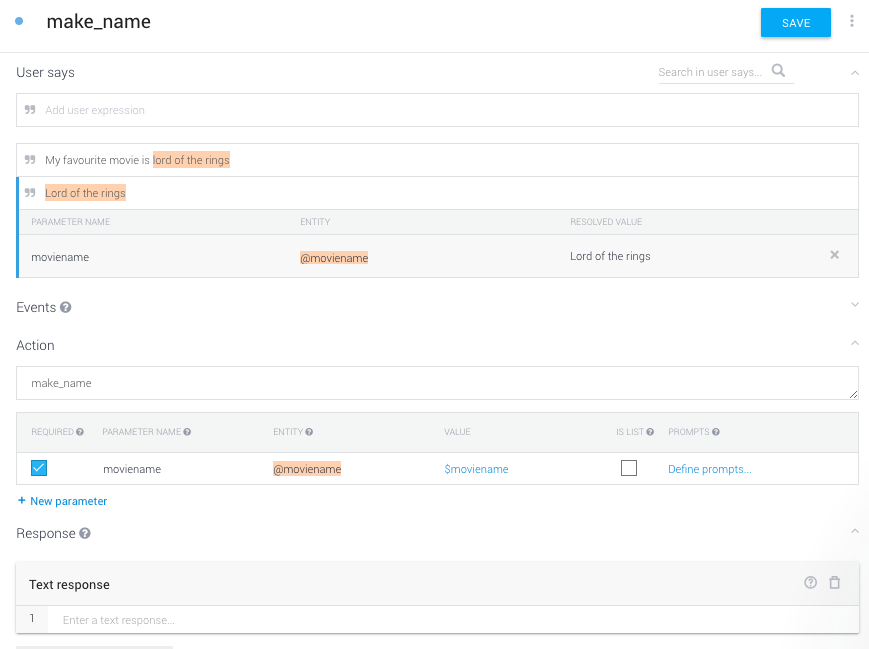The width and height of the screenshot is (869, 649).
Task: Click the search magnifier icon
Action: tap(778, 71)
